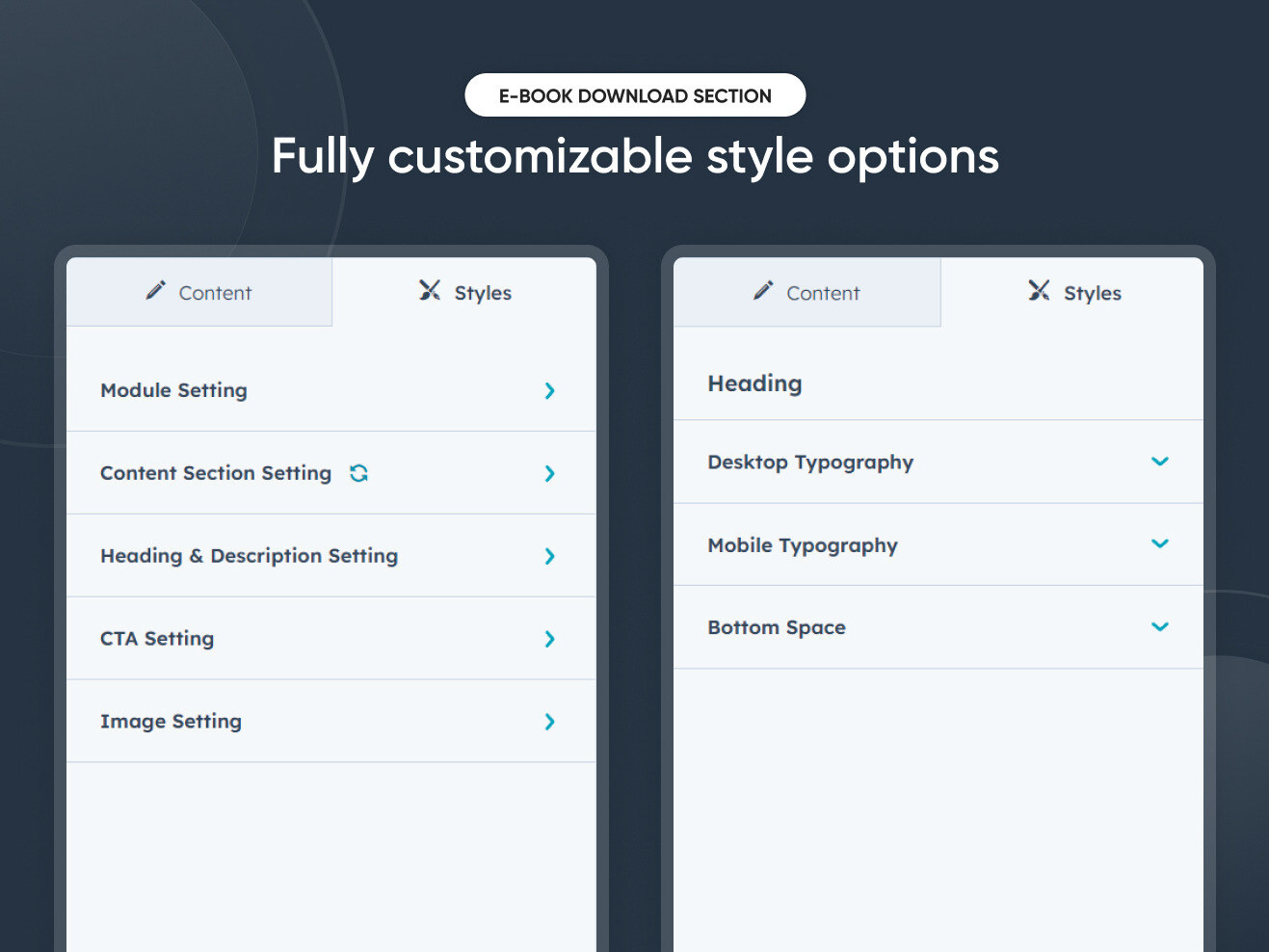The image size is (1269, 952).
Task: Expand the Mobile Typography section
Action: coord(1159,544)
